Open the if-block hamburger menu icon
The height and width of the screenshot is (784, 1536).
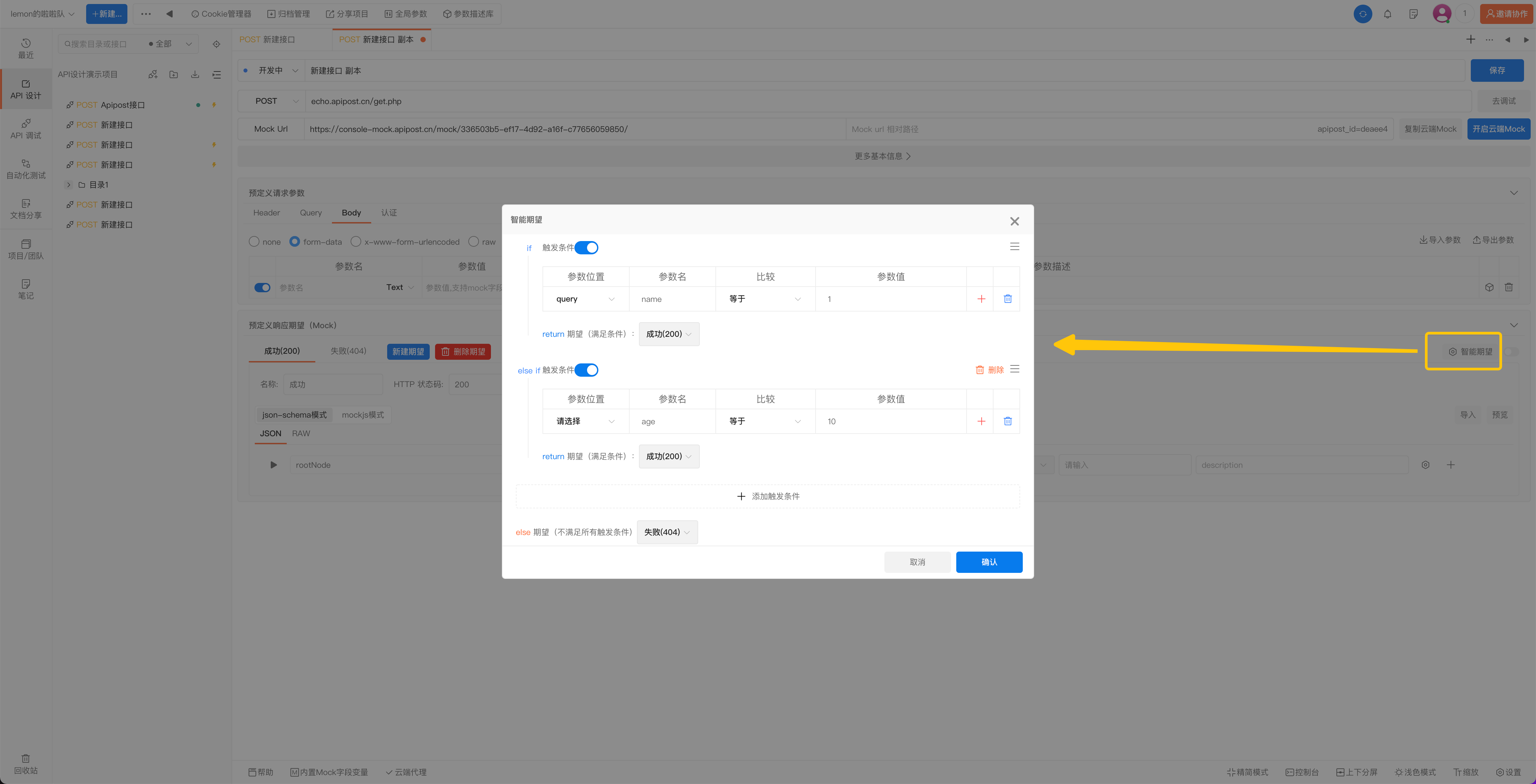click(x=1014, y=247)
